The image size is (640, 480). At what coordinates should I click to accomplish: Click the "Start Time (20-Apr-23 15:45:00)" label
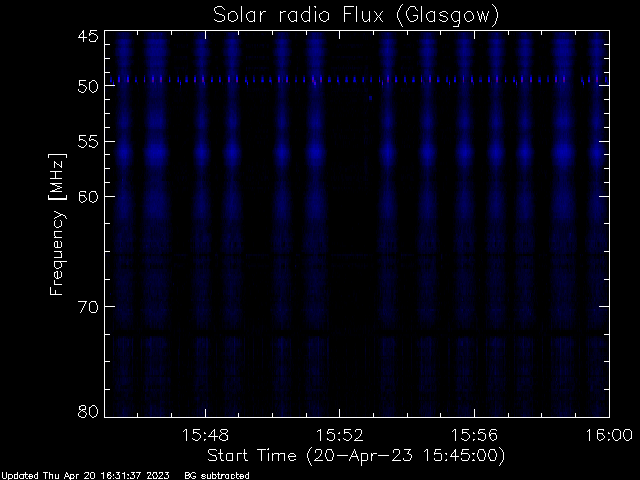[356, 456]
